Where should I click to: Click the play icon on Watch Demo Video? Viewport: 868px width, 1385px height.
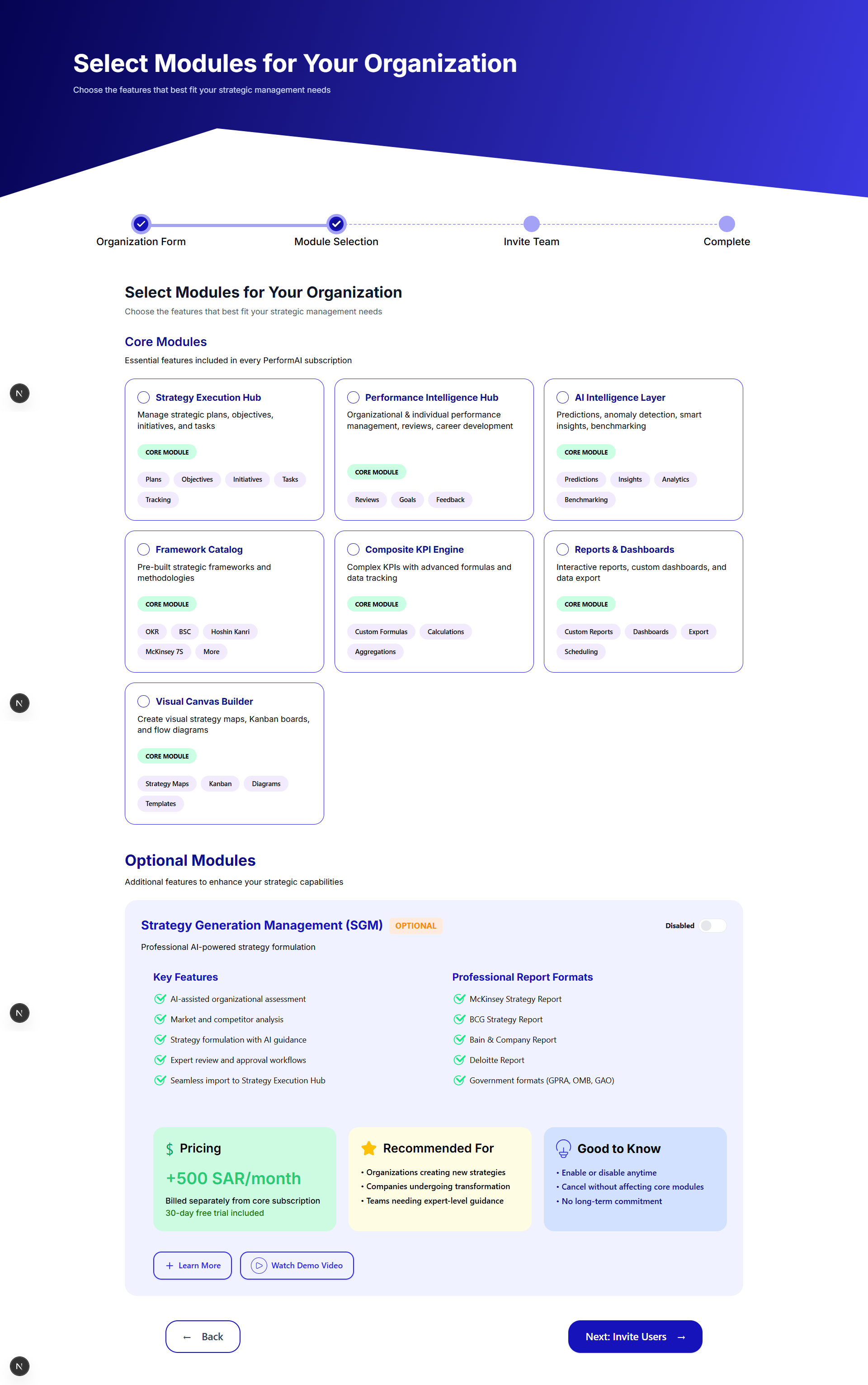point(259,1266)
